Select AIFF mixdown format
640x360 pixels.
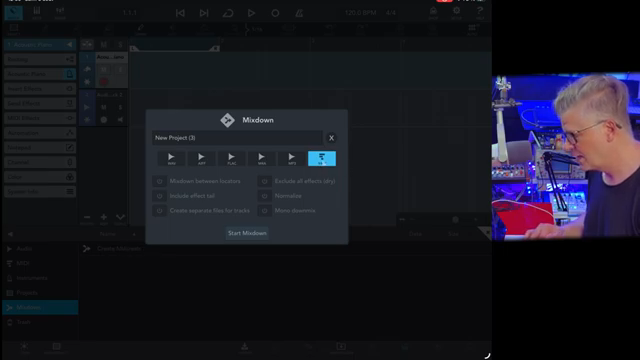pyautogui.click(x=202, y=158)
